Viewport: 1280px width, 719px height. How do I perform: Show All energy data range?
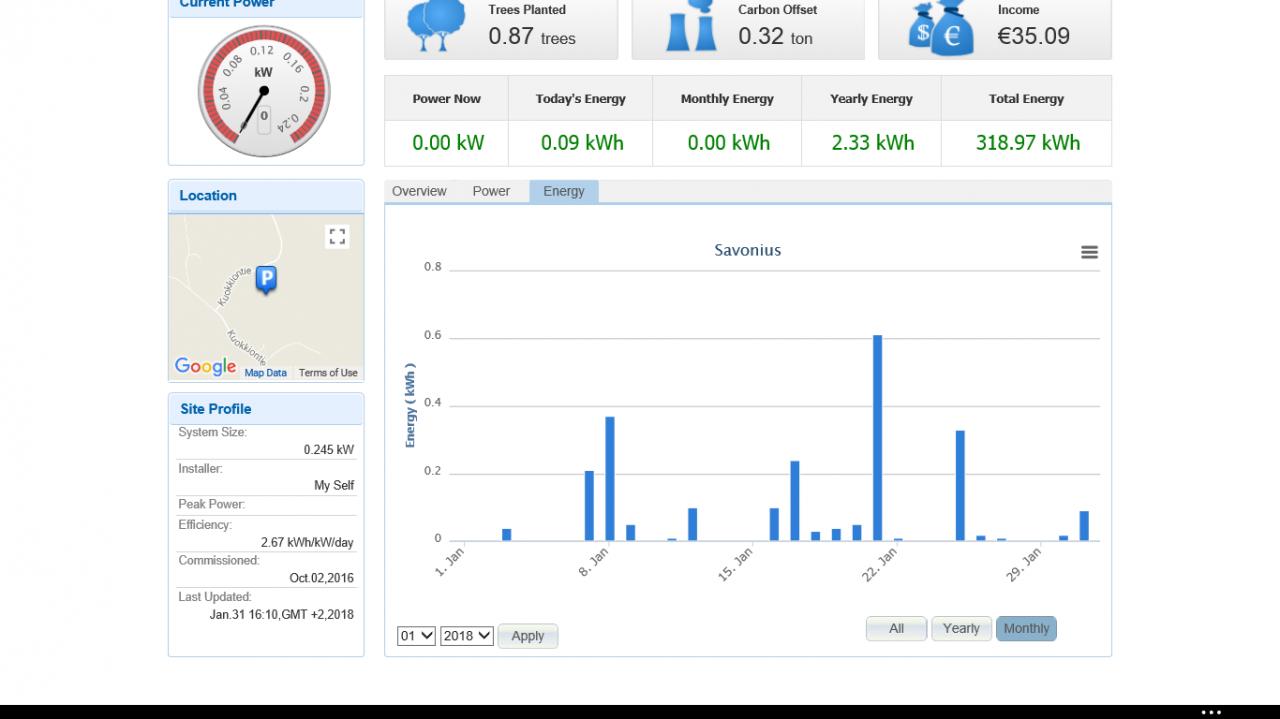(896, 628)
